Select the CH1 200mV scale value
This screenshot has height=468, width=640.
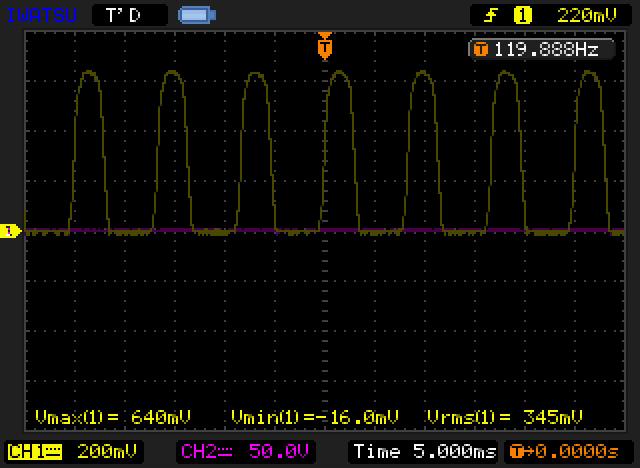click(107, 452)
